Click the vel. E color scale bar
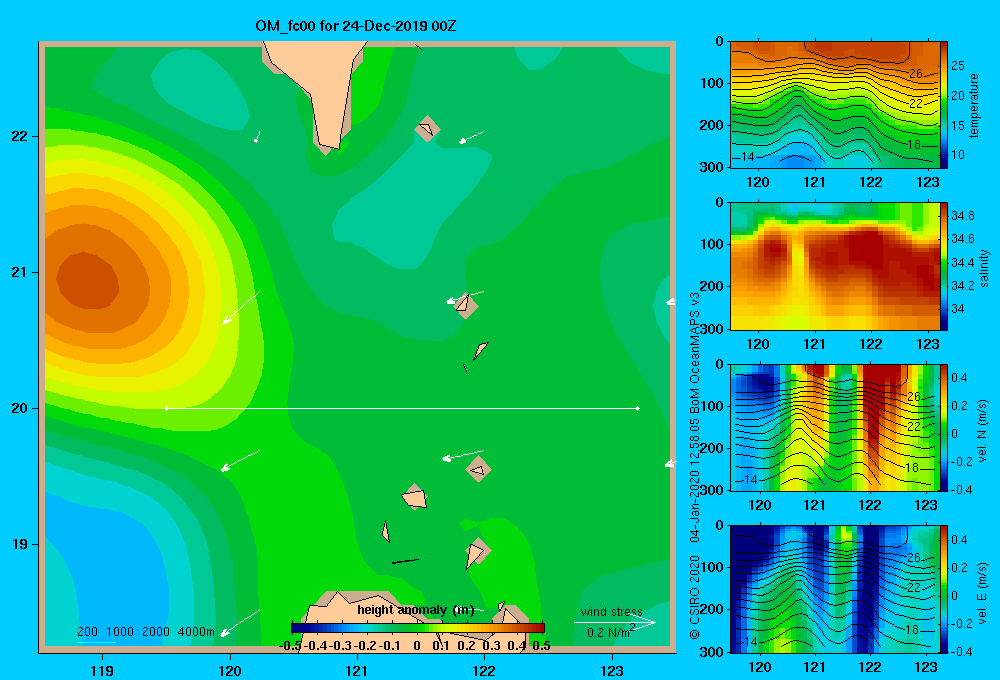 tap(944, 589)
